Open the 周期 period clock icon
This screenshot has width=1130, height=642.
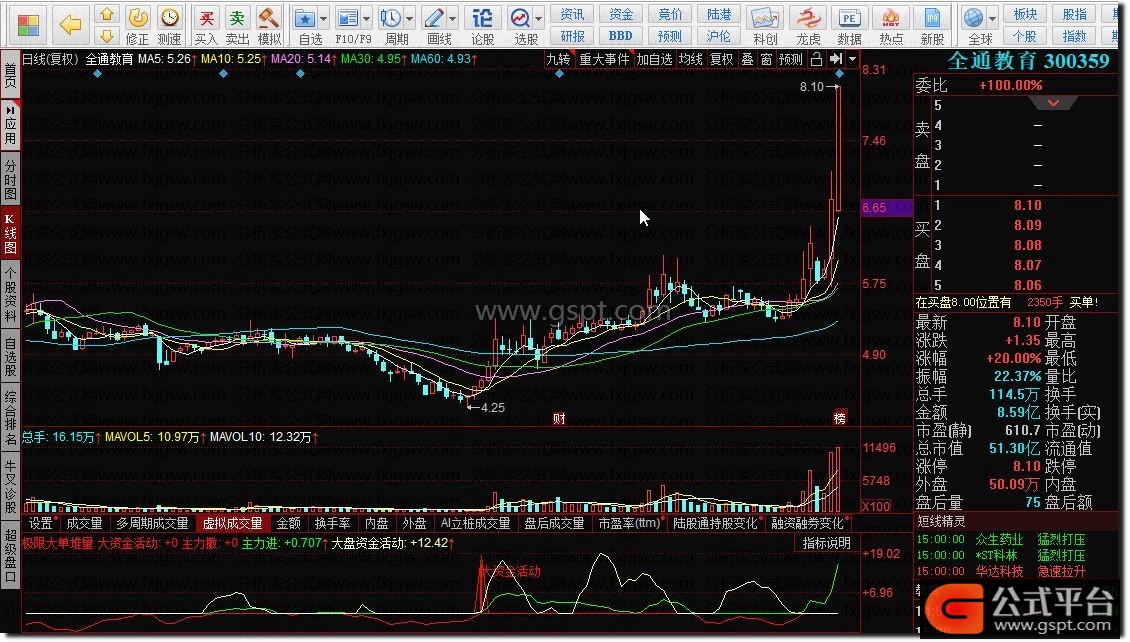tap(391, 26)
